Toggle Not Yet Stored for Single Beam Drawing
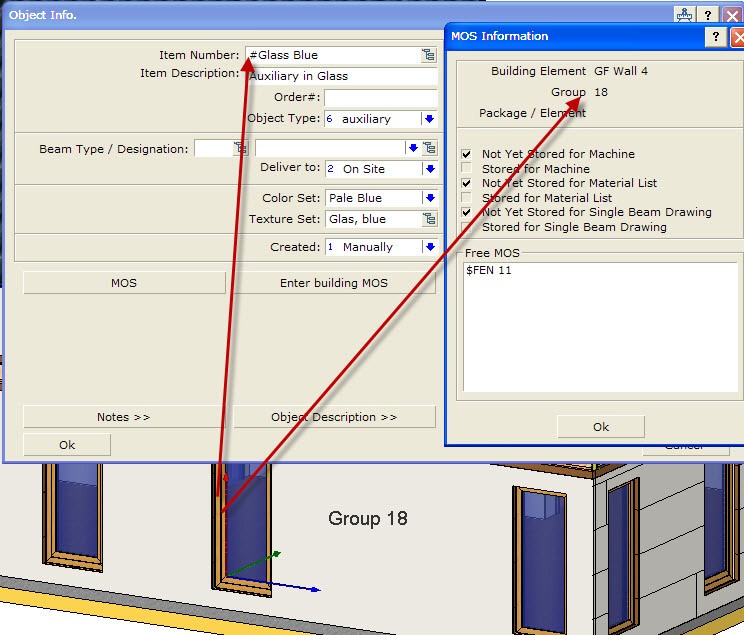This screenshot has width=744, height=635. (467, 213)
